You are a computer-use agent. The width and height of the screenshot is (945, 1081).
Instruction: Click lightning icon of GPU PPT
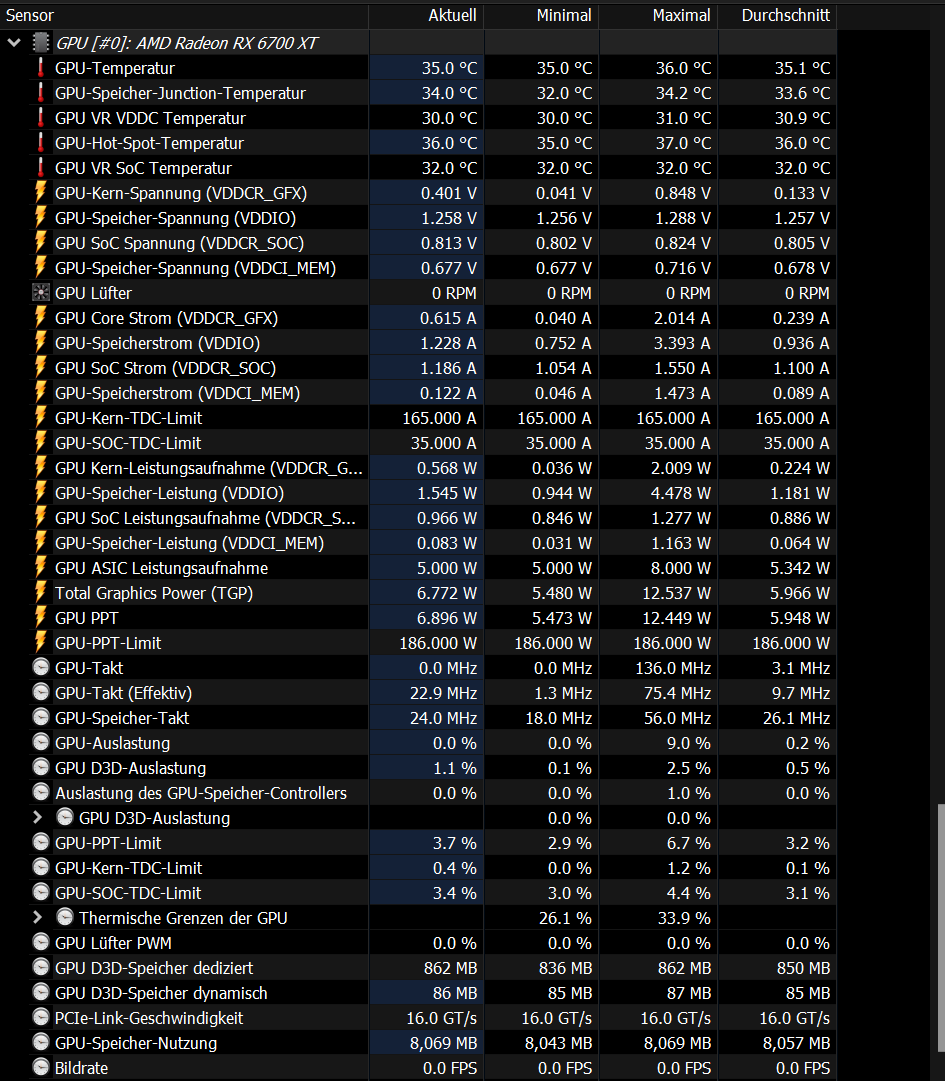tap(41, 618)
